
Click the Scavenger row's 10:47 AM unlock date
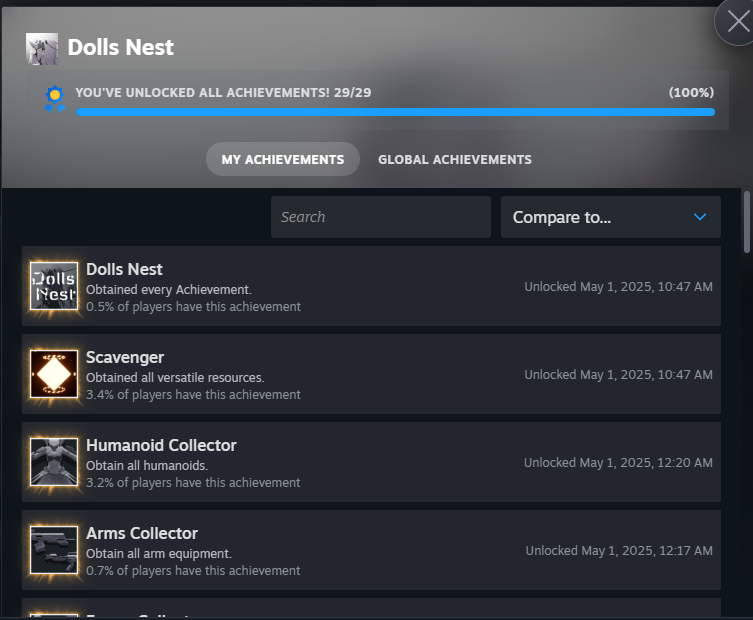click(x=619, y=375)
